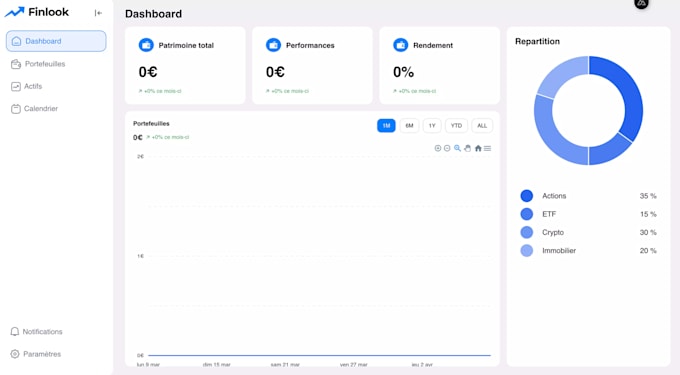Click the ETF legend color dot
The image size is (680, 375).
526,214
